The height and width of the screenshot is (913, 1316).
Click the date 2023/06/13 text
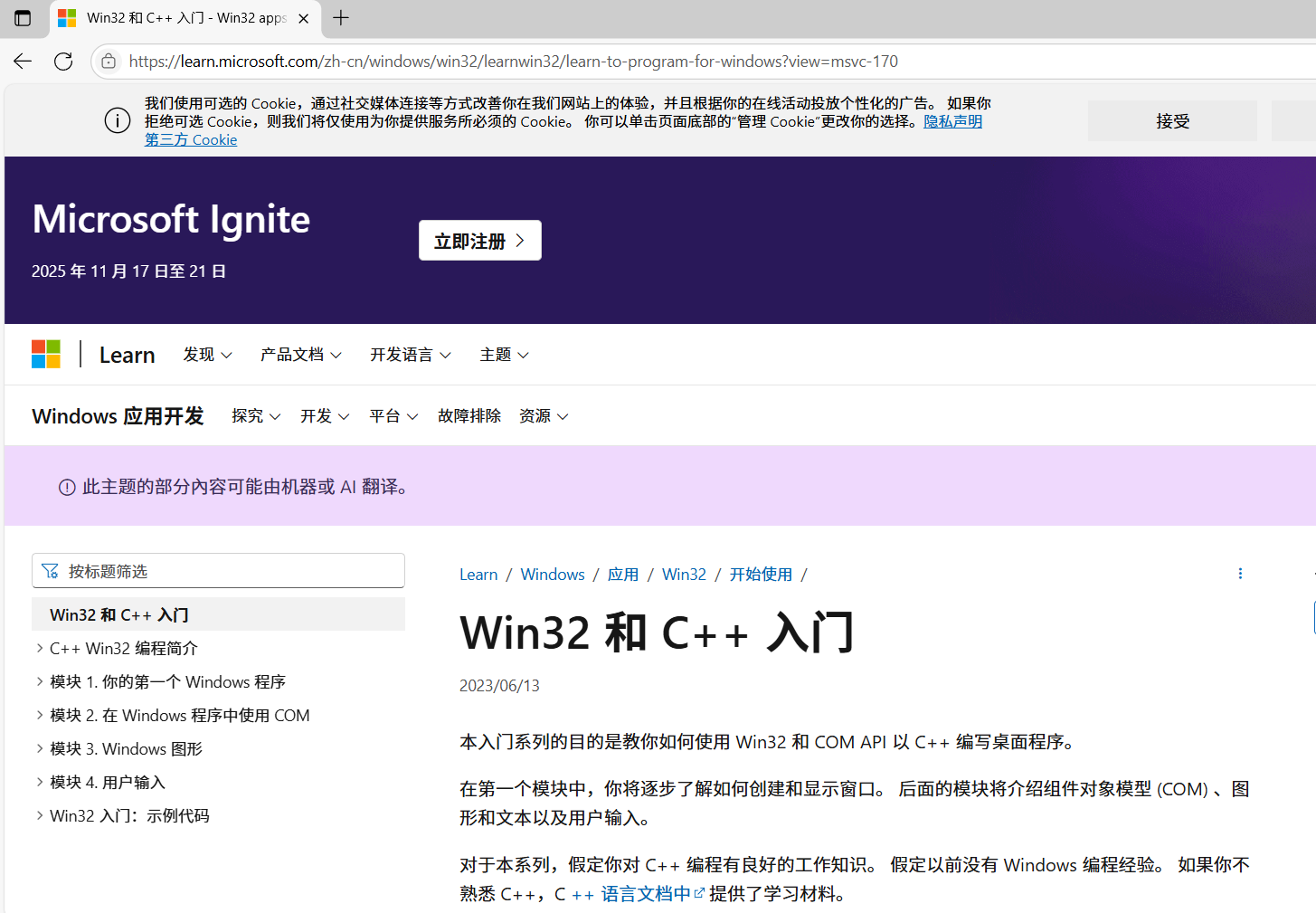(x=499, y=686)
